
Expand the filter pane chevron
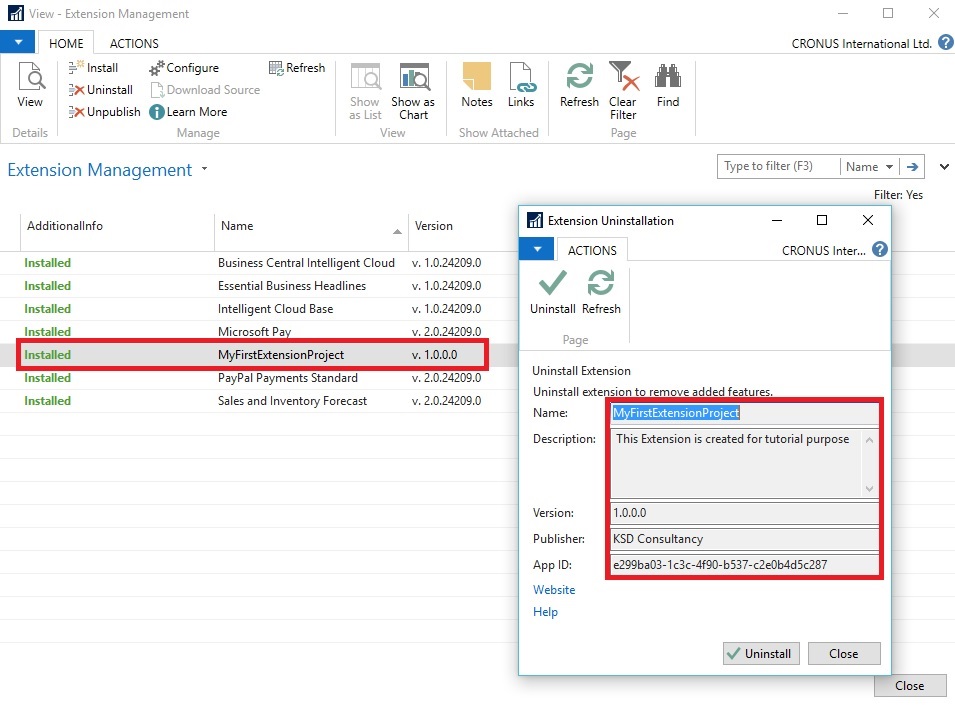click(x=944, y=167)
